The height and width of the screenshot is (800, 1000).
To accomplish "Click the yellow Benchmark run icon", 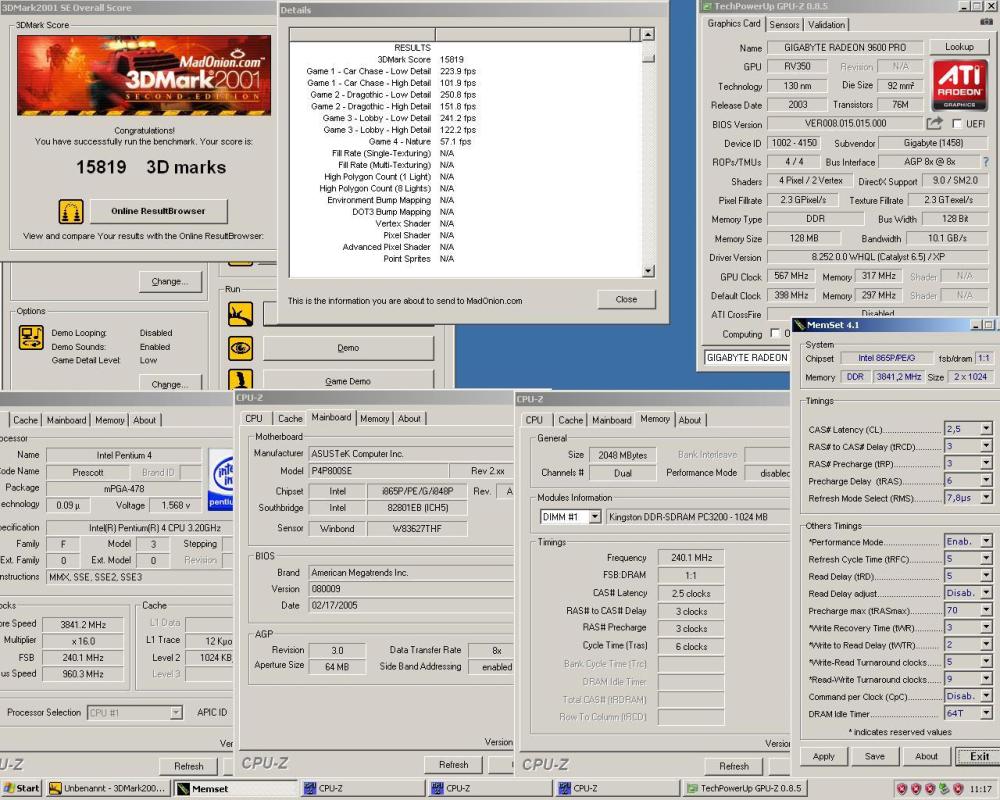I will click(x=240, y=314).
